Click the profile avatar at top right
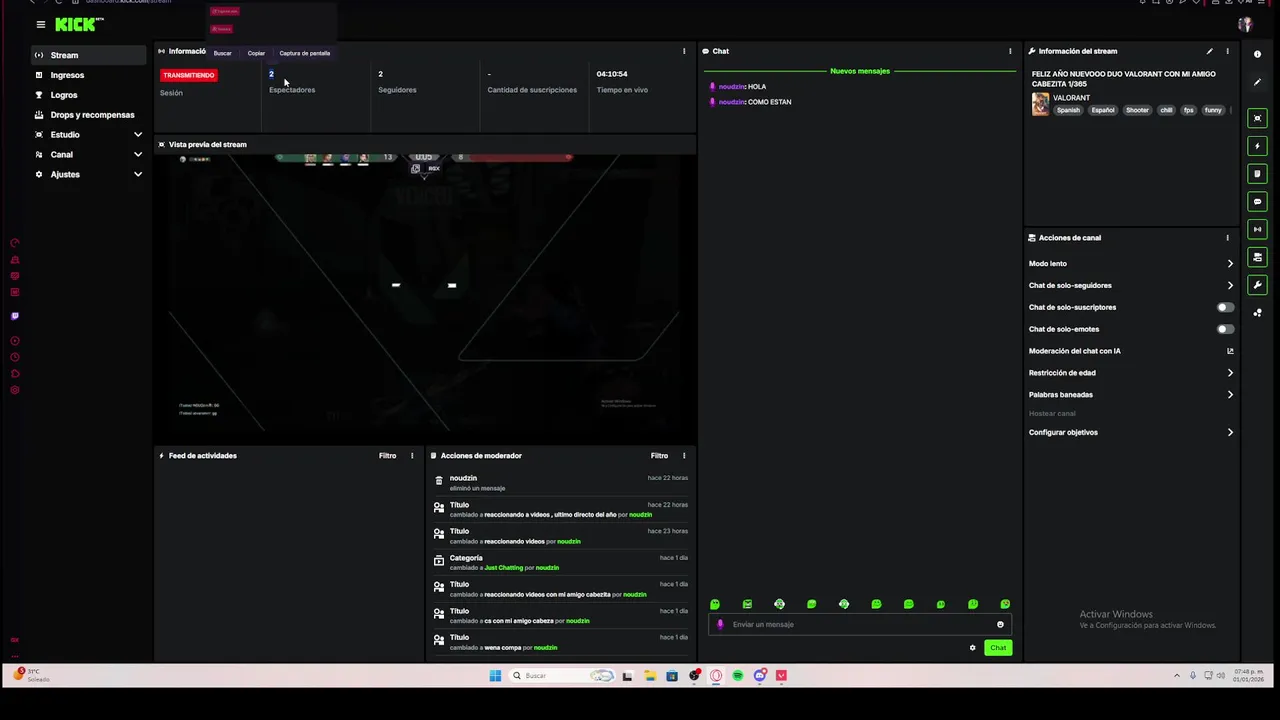This screenshot has width=1280, height=720. [x=1245, y=24]
